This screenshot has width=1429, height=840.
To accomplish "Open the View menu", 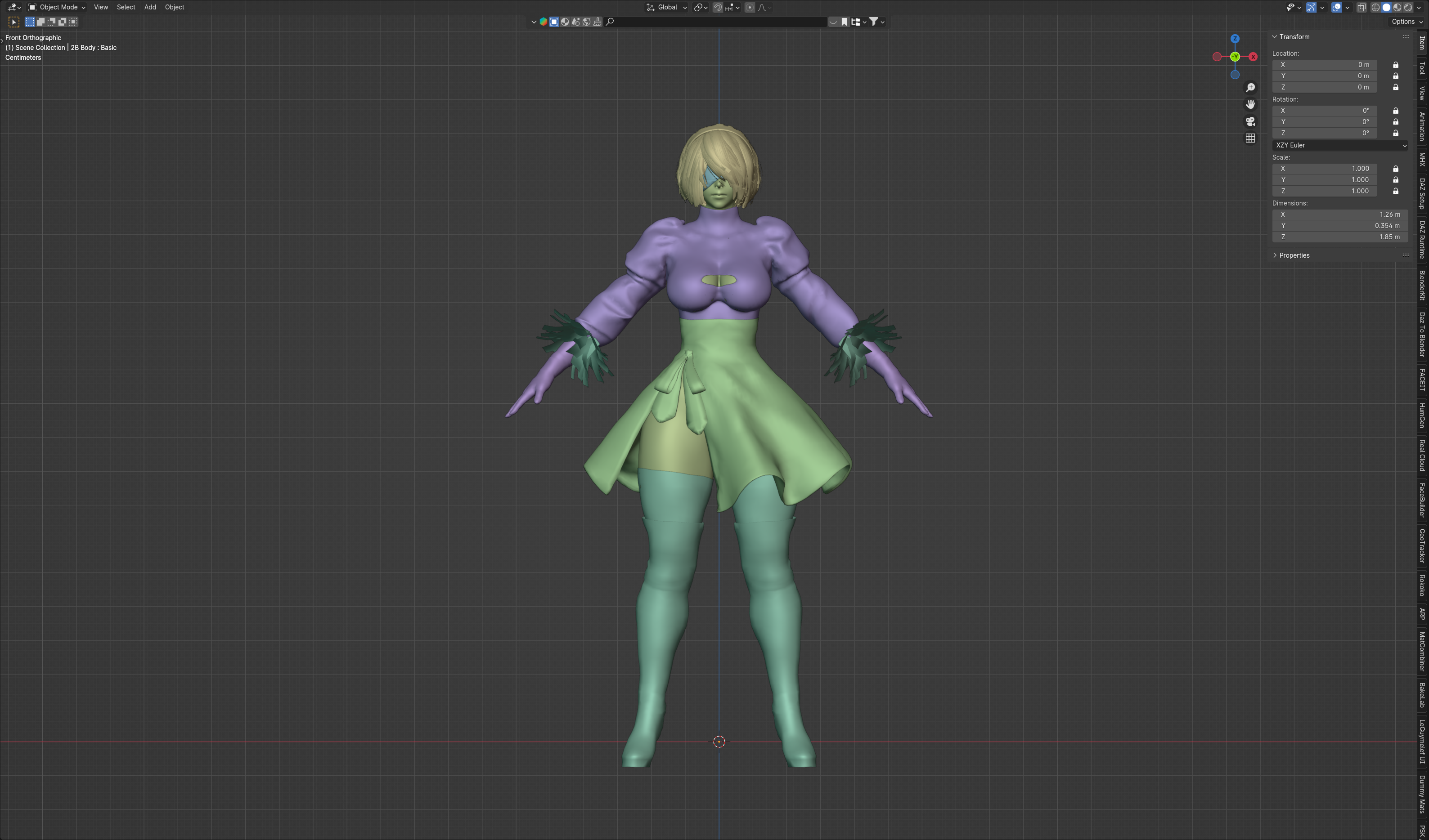I will [x=101, y=7].
